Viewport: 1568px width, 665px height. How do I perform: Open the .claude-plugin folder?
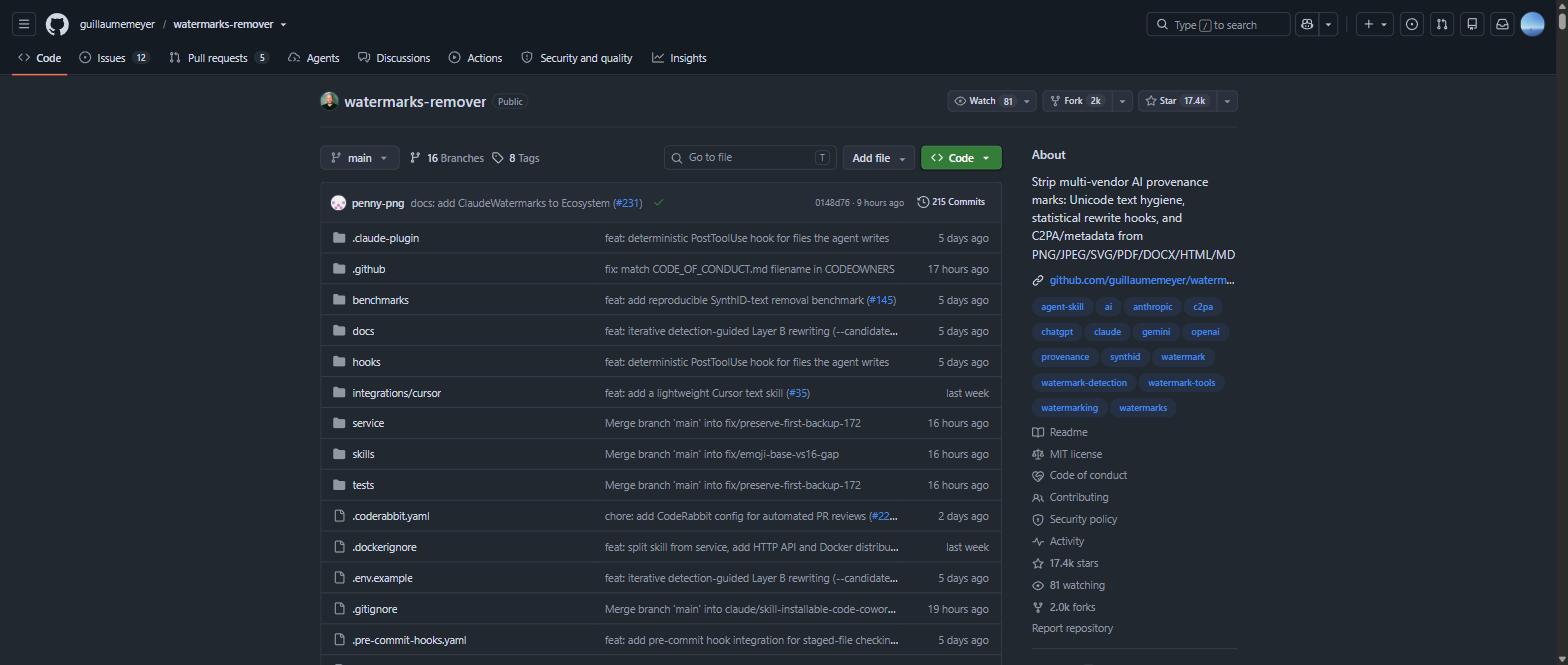(x=386, y=238)
